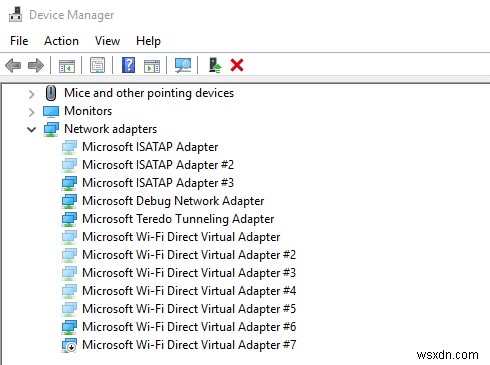Click the Forward arrow toolbar icon
The width and height of the screenshot is (490, 365).
pyautogui.click(x=36, y=65)
